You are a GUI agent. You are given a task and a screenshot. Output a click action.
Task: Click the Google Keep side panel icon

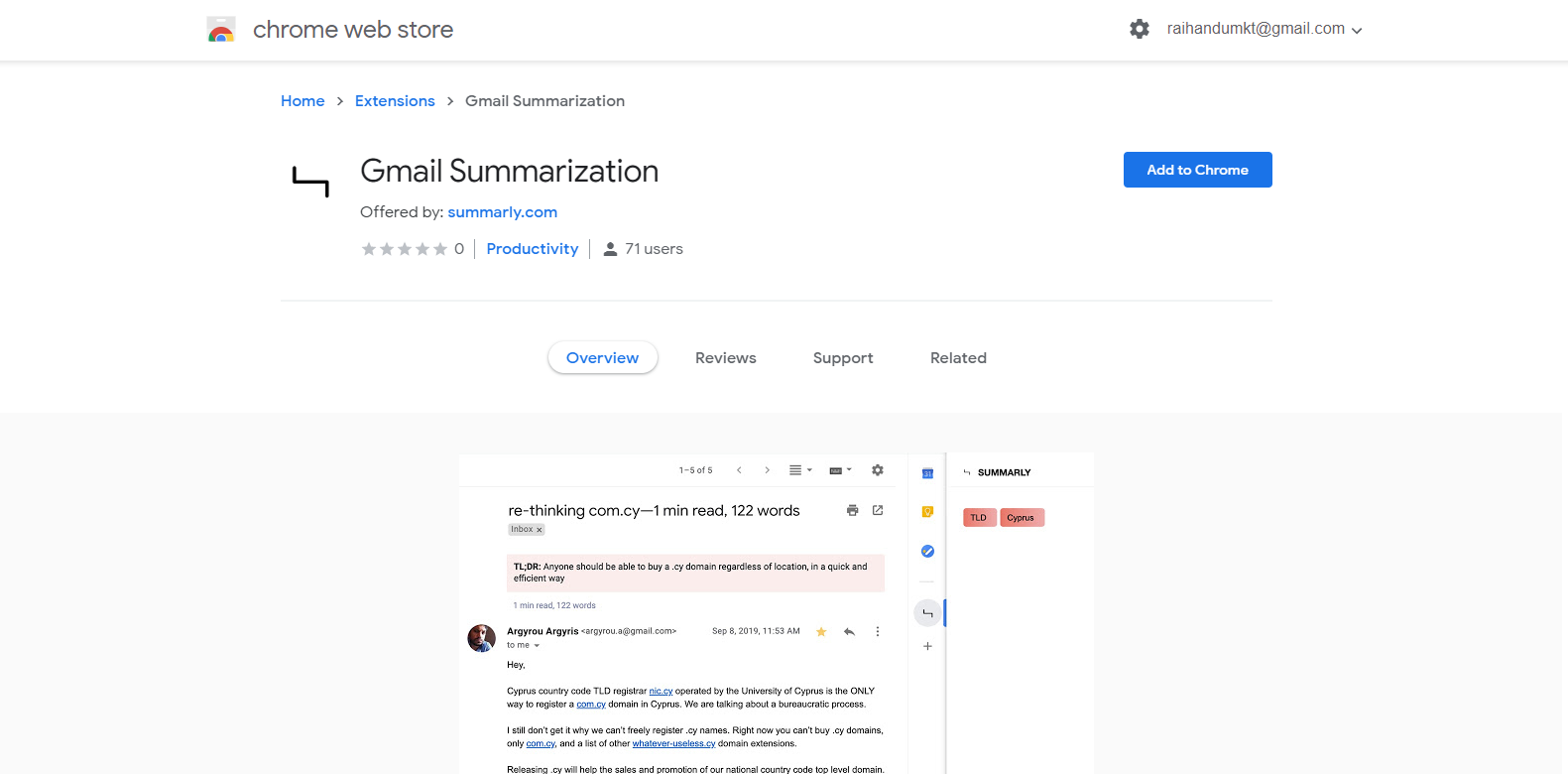pos(927,512)
